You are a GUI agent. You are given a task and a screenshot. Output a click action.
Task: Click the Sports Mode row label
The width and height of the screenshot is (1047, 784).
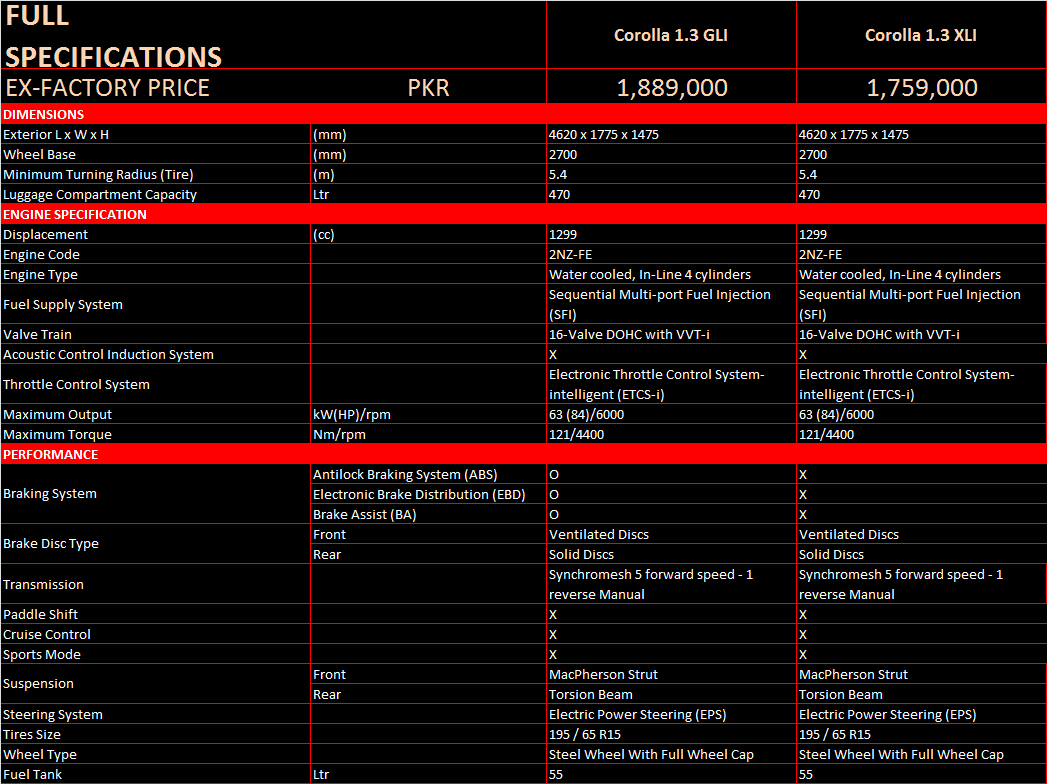(41, 654)
